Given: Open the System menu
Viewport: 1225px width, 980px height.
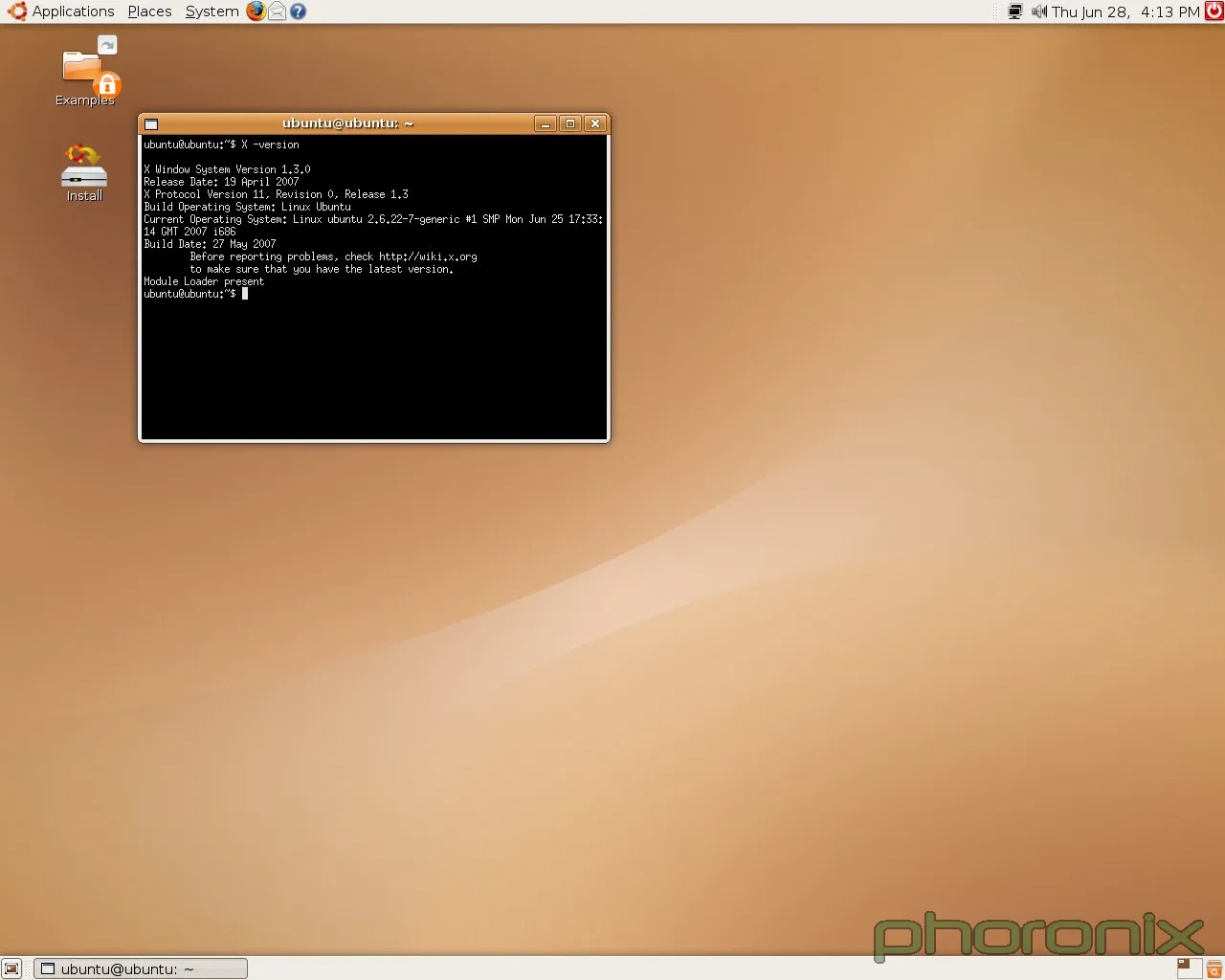Looking at the screenshot, I should pyautogui.click(x=212, y=11).
